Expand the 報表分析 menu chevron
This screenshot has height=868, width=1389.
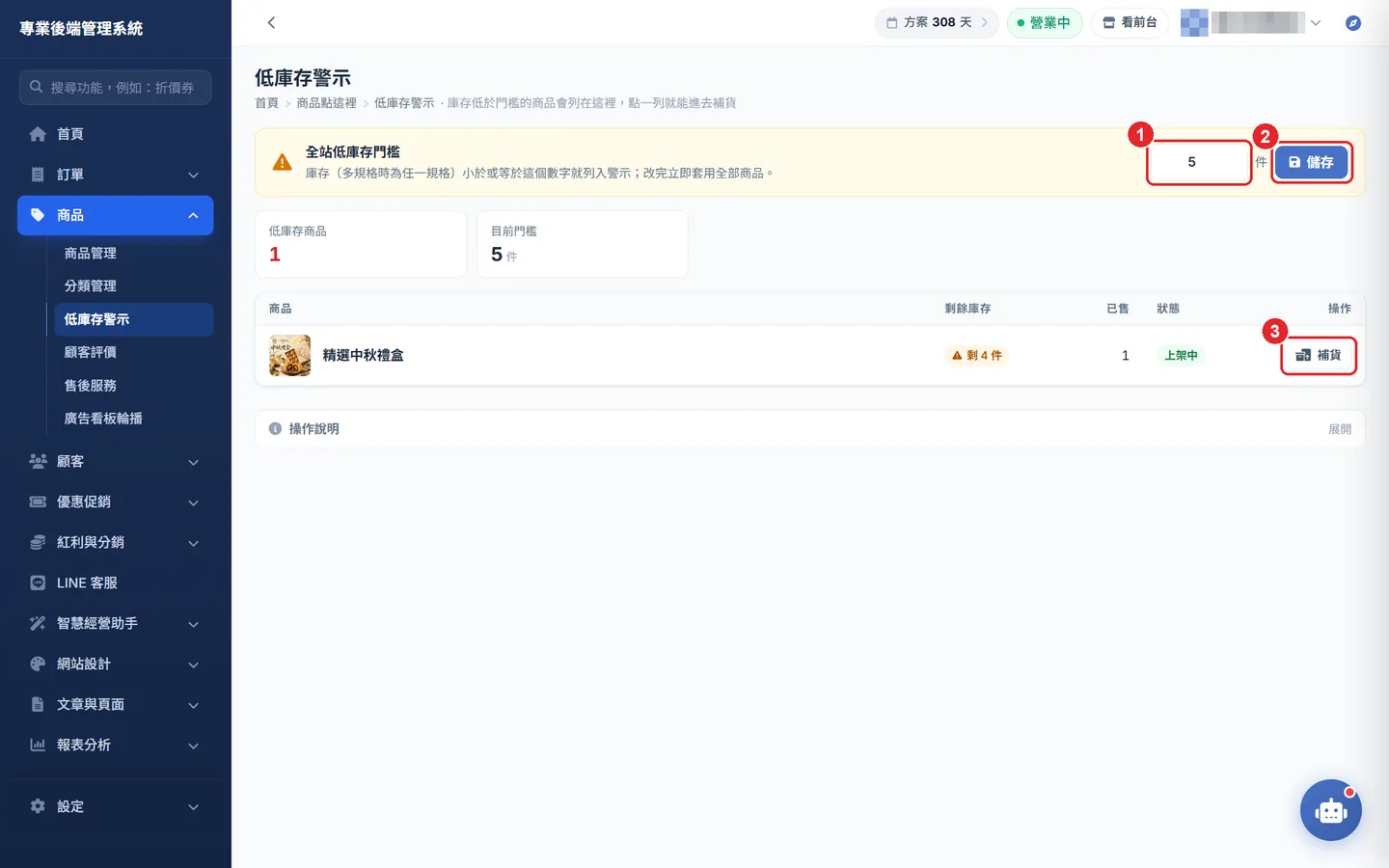tap(193, 746)
